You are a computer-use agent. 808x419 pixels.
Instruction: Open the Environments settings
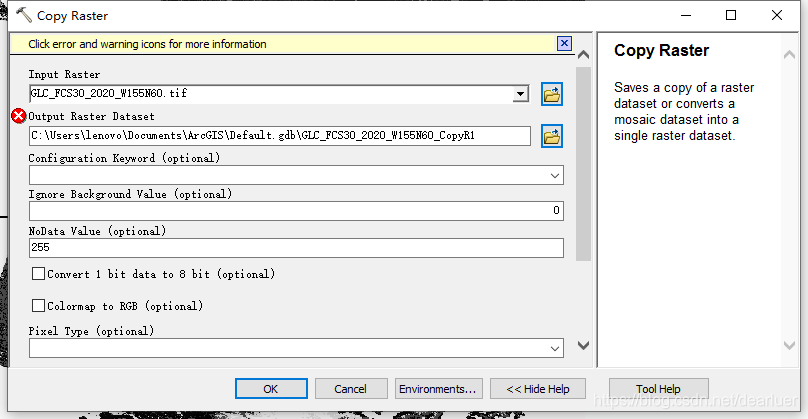coord(439,389)
